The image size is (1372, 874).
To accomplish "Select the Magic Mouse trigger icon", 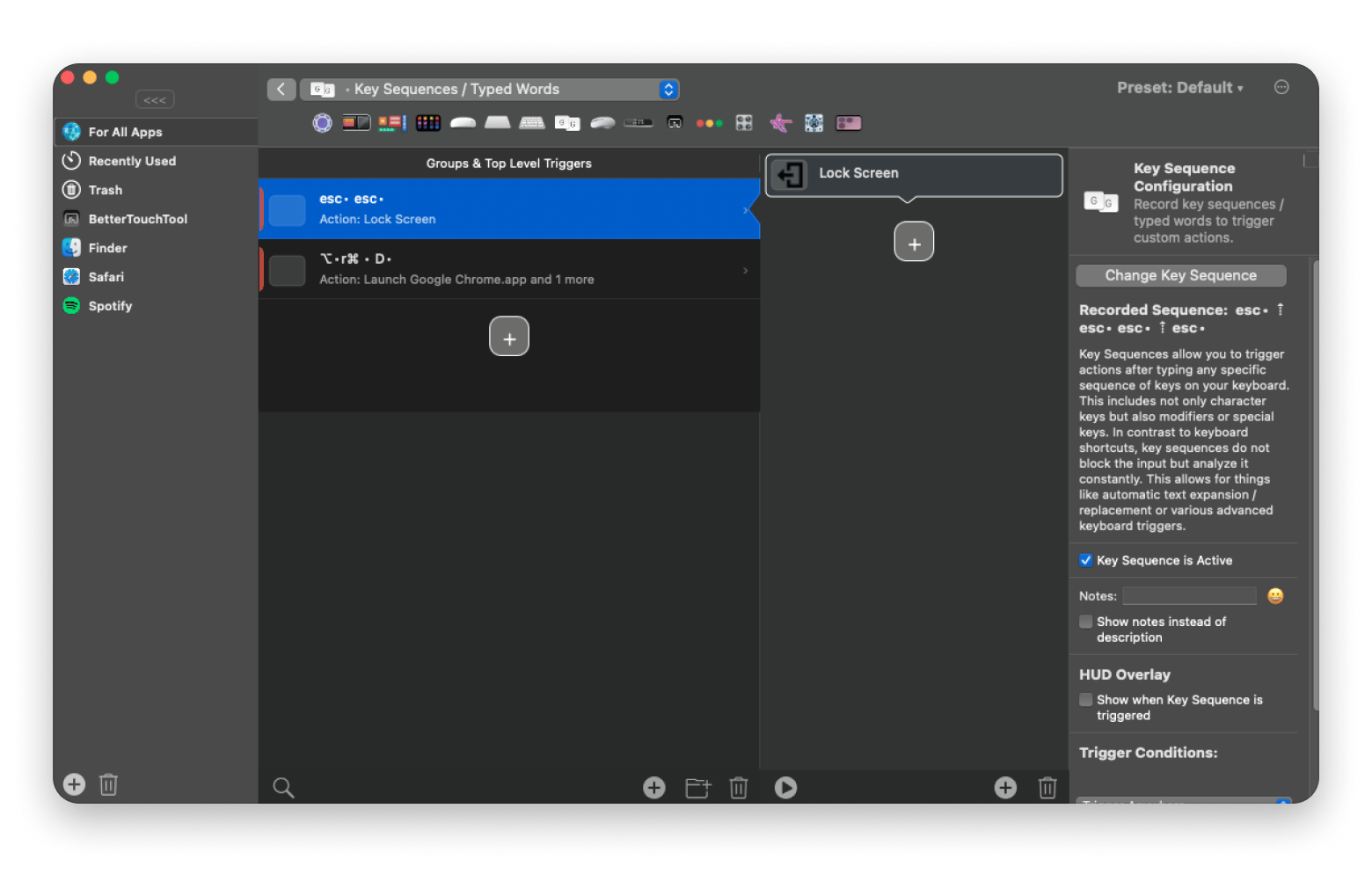I will pos(463,123).
